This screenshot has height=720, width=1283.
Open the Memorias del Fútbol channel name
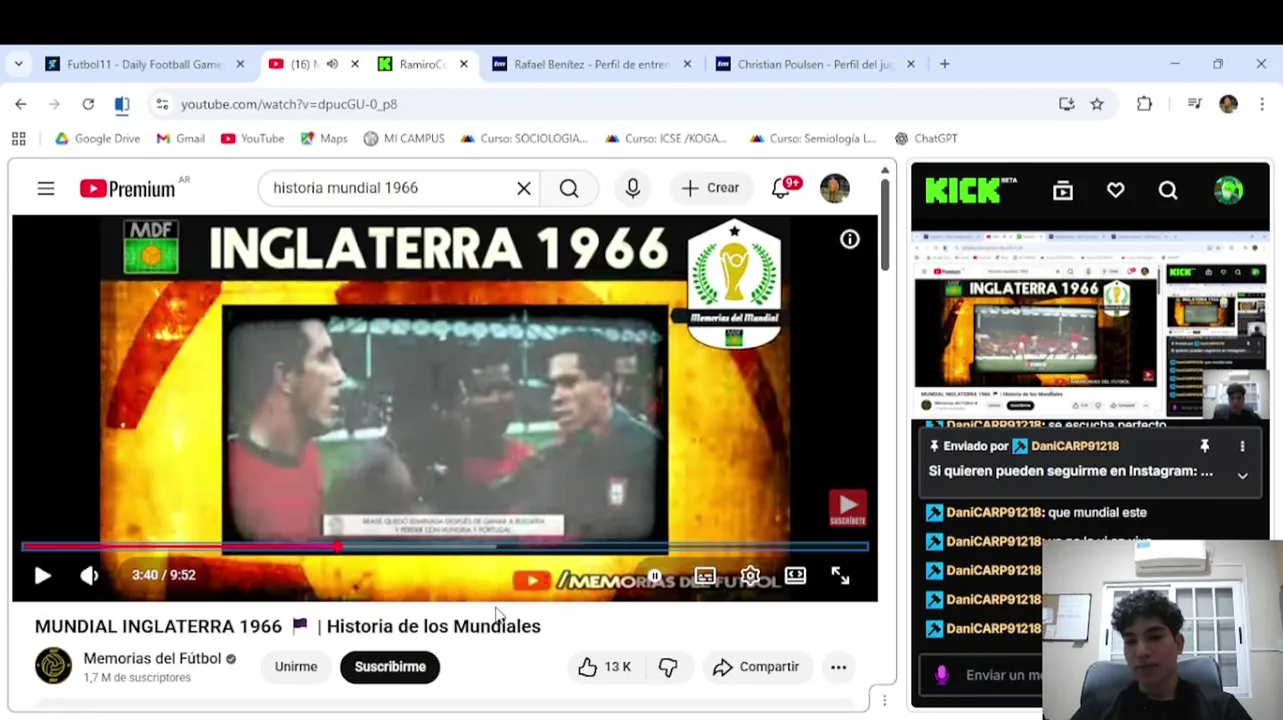point(152,658)
